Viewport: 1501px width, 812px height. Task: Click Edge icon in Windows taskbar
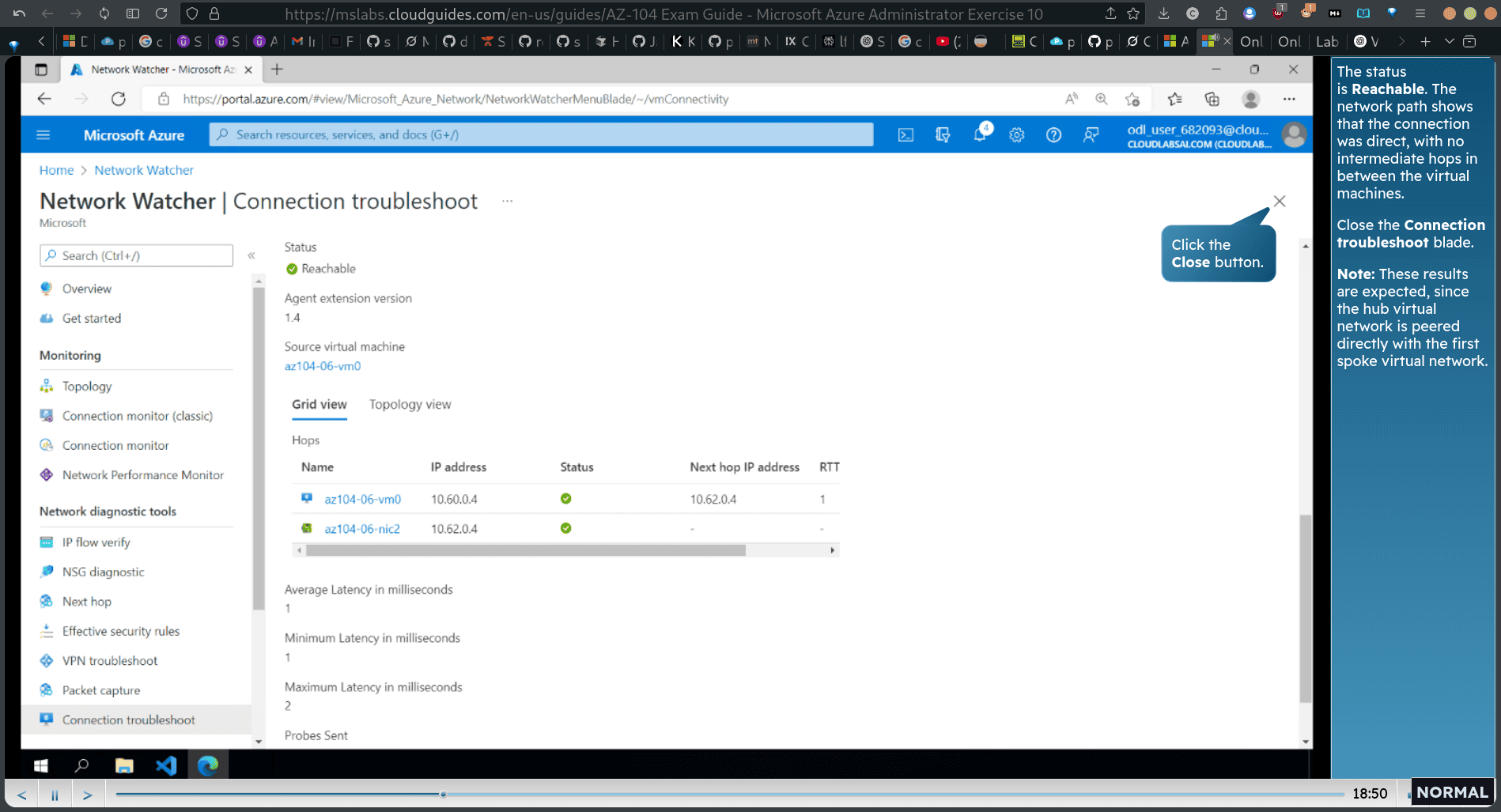pyautogui.click(x=208, y=765)
